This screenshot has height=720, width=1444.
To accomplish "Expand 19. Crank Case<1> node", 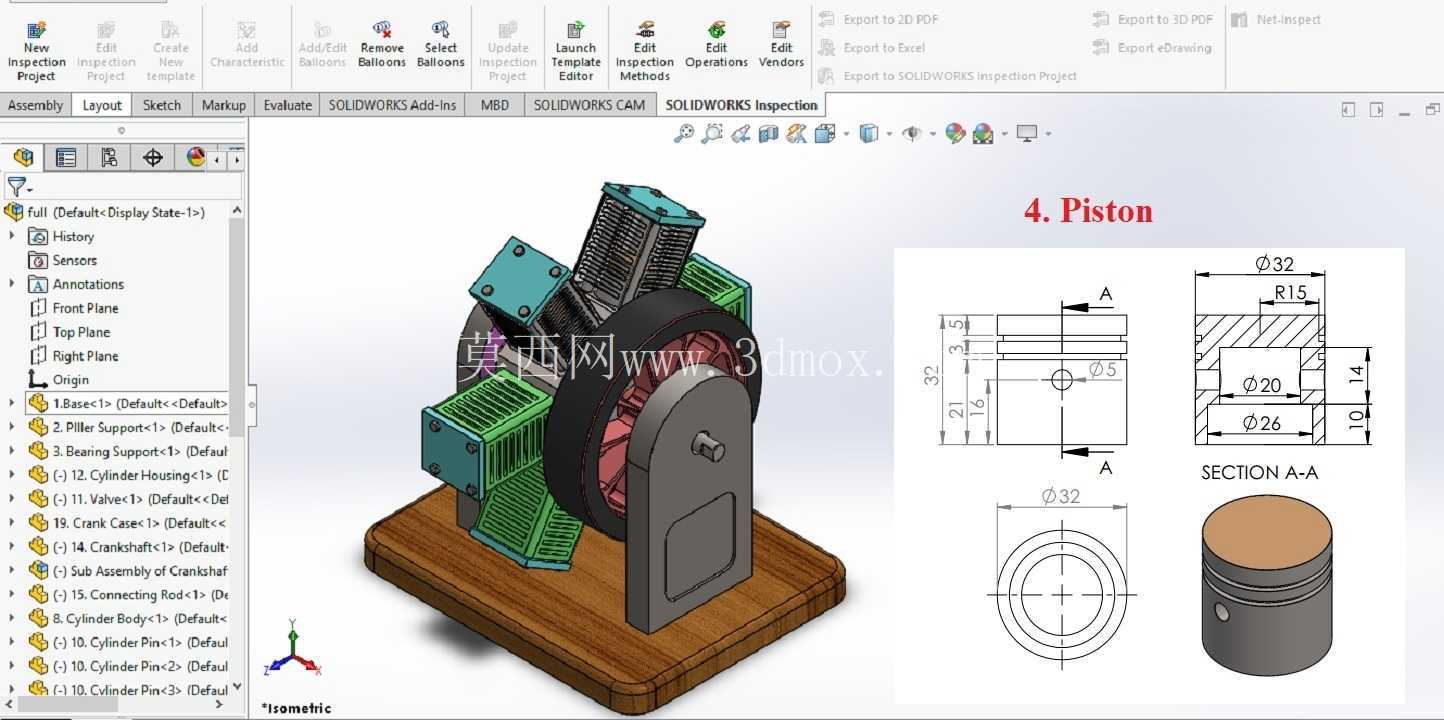I will pos(12,522).
